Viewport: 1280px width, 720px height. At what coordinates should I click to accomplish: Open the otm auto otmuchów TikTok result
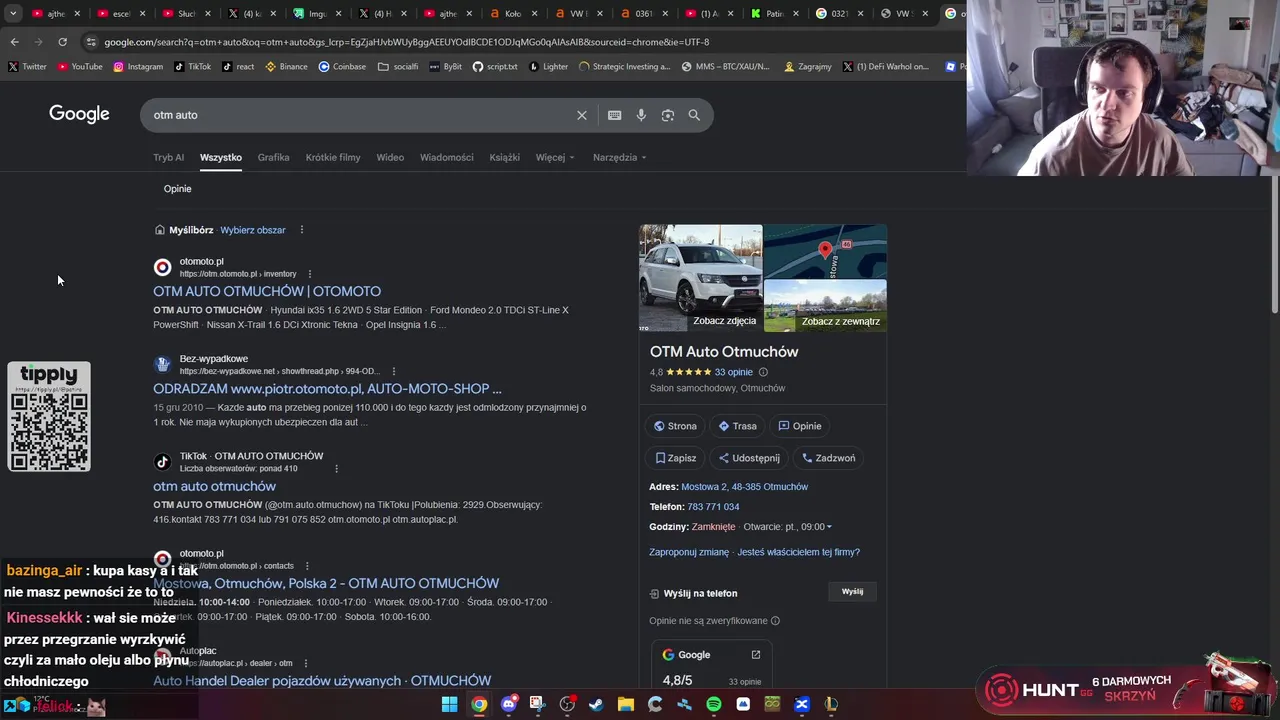point(214,486)
